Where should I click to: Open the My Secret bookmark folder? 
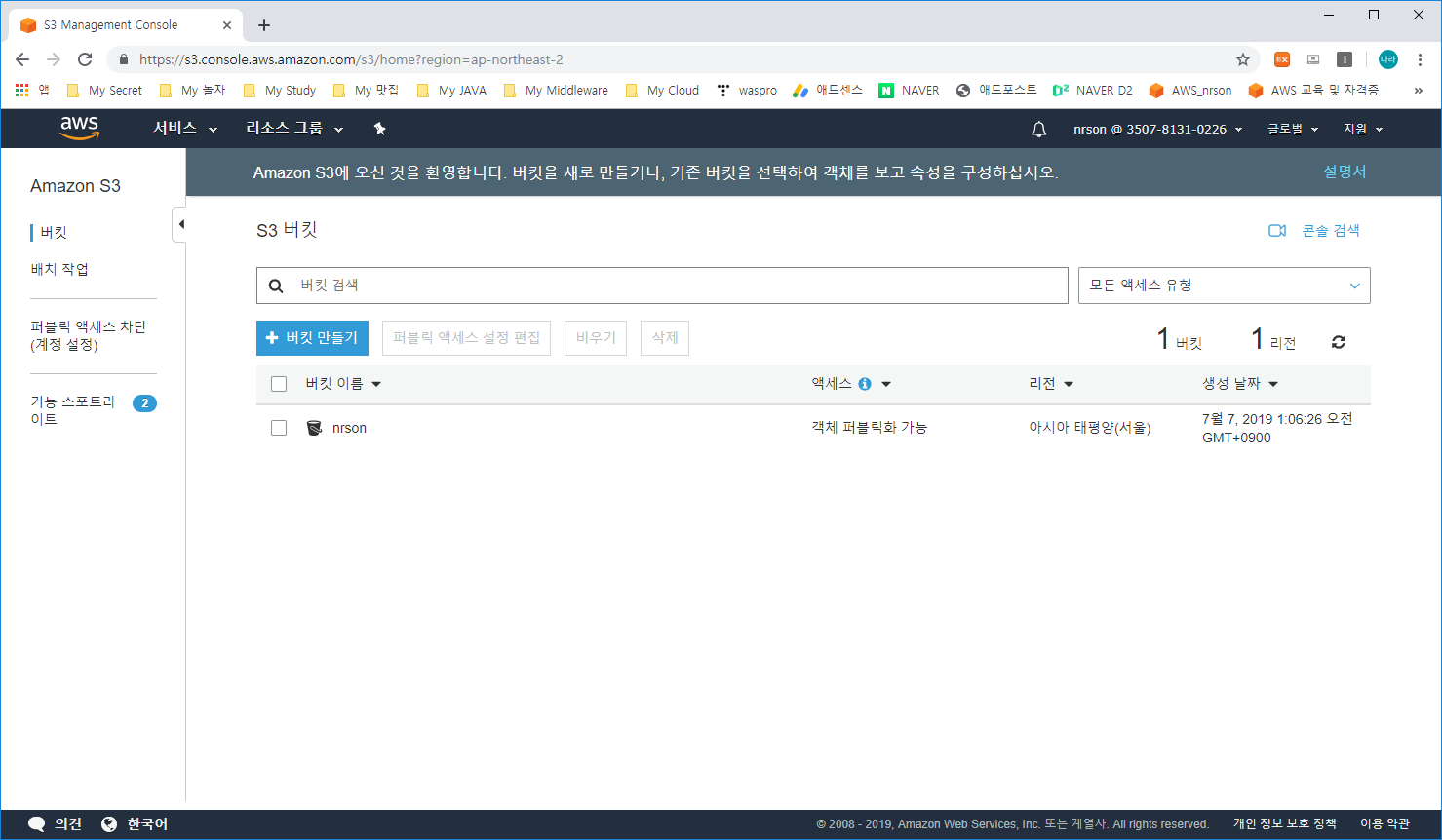click(104, 91)
